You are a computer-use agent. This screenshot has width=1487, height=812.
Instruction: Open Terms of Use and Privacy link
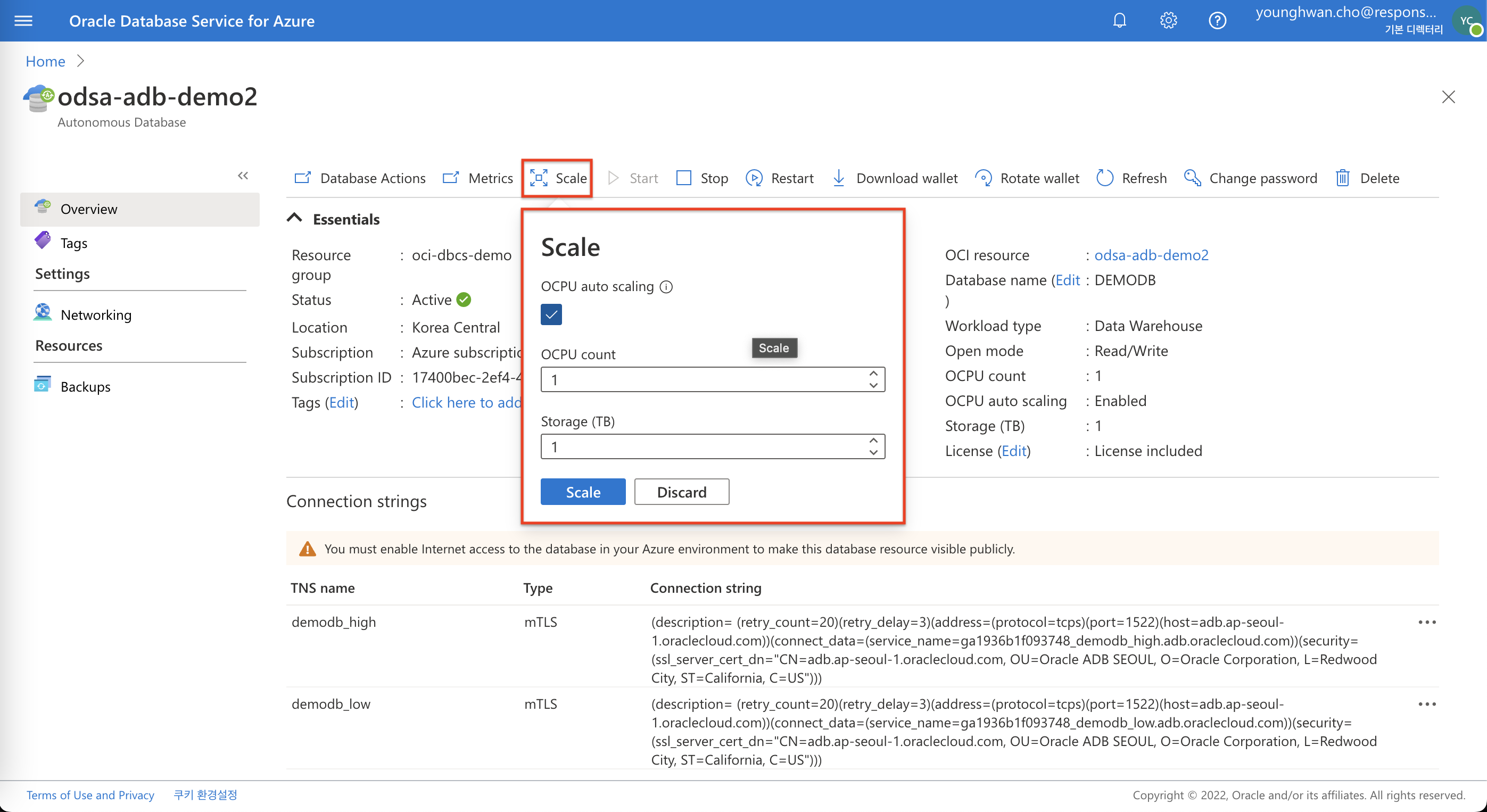[x=90, y=794]
